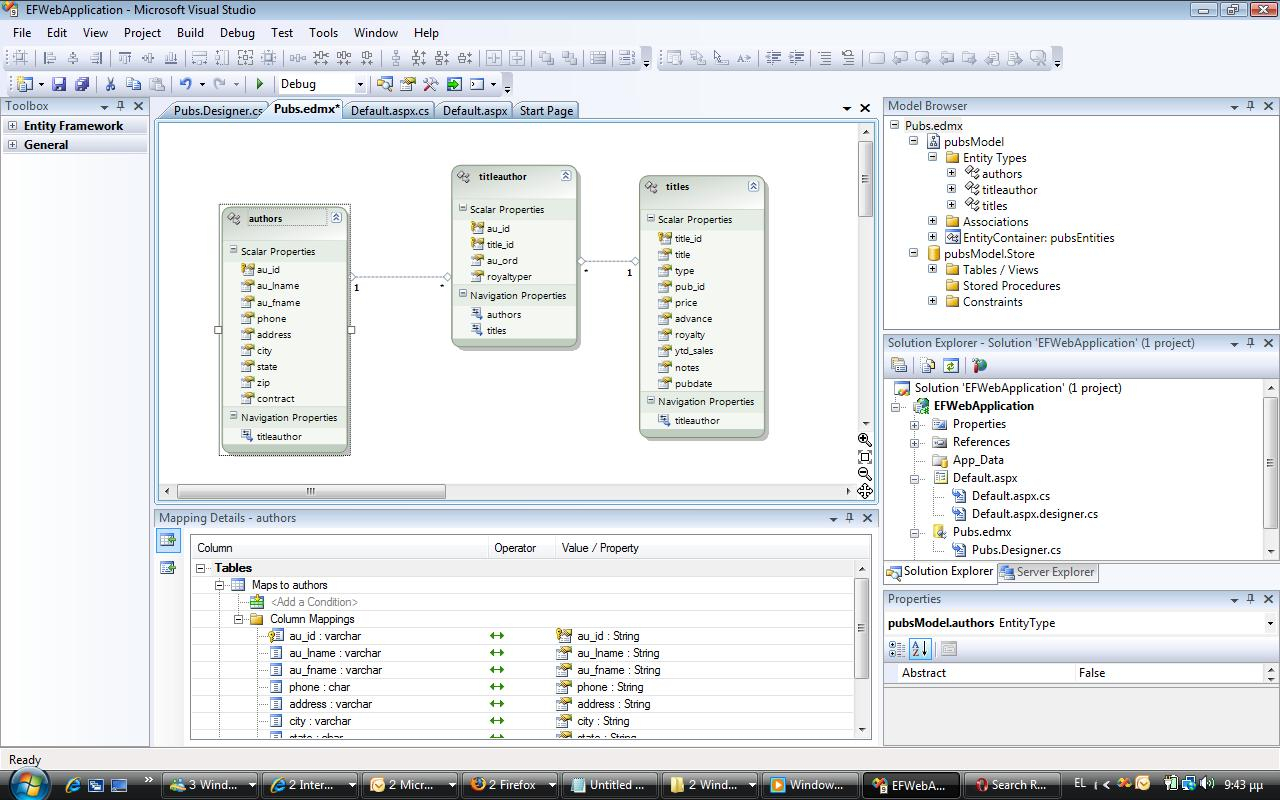This screenshot has width=1280, height=800.
Task: Expand Tables / Views in Model Browser
Action: tap(933, 270)
